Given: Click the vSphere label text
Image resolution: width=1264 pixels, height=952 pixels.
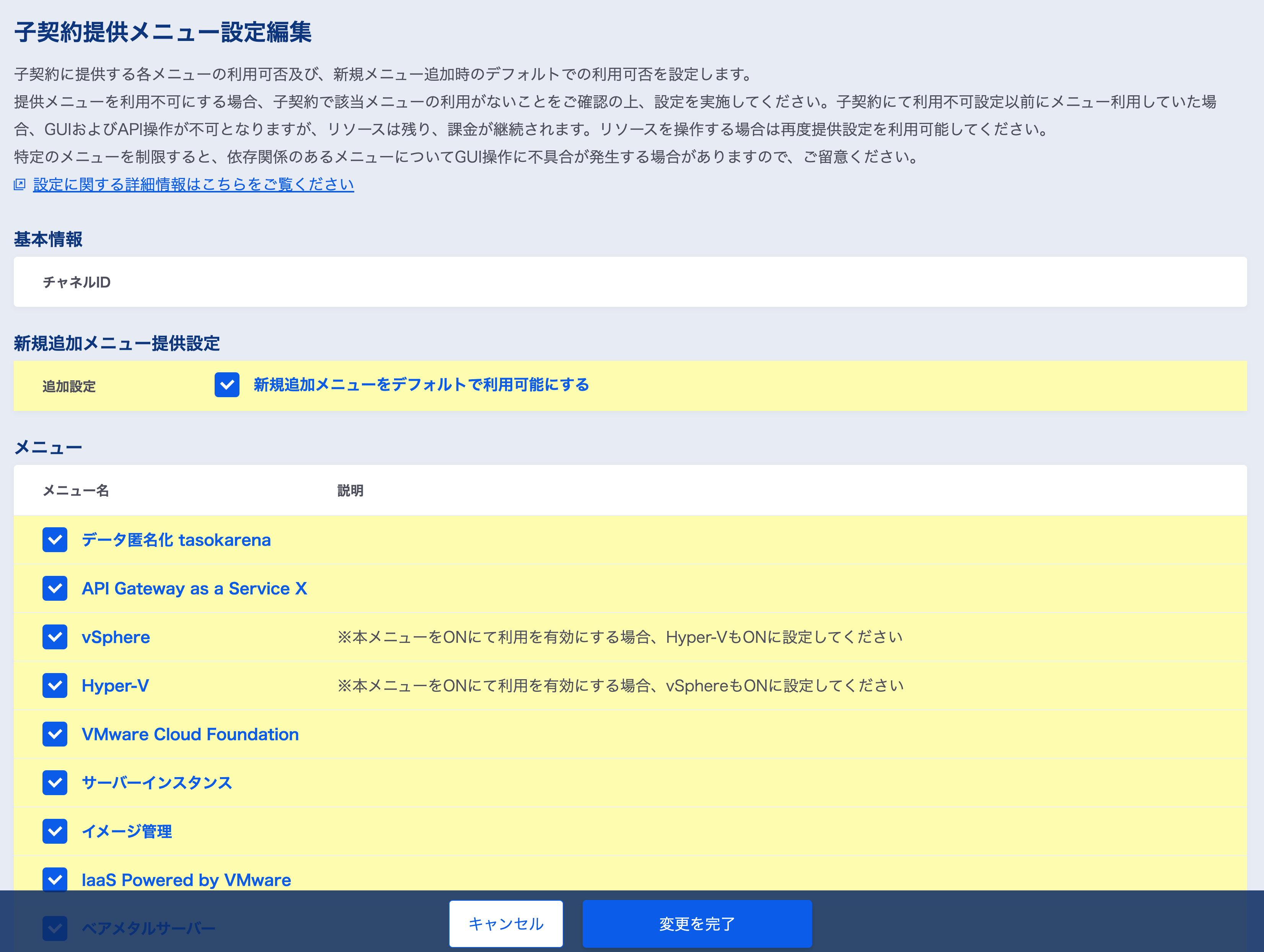Looking at the screenshot, I should 116,637.
